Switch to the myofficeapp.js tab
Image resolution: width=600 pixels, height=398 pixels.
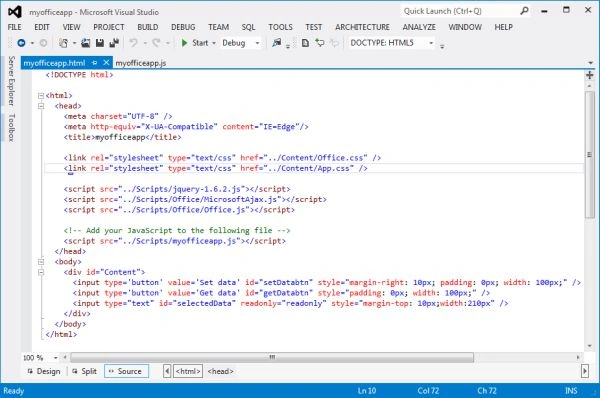141,63
